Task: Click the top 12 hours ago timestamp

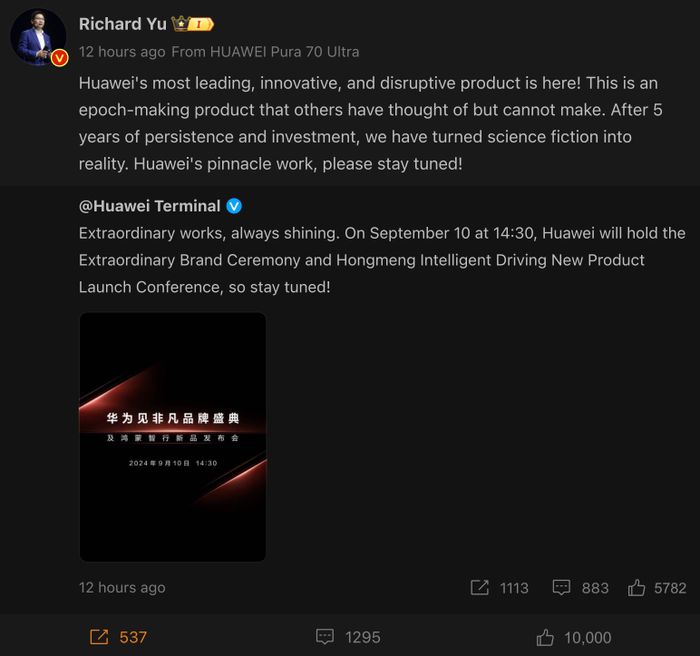Action: tap(122, 52)
